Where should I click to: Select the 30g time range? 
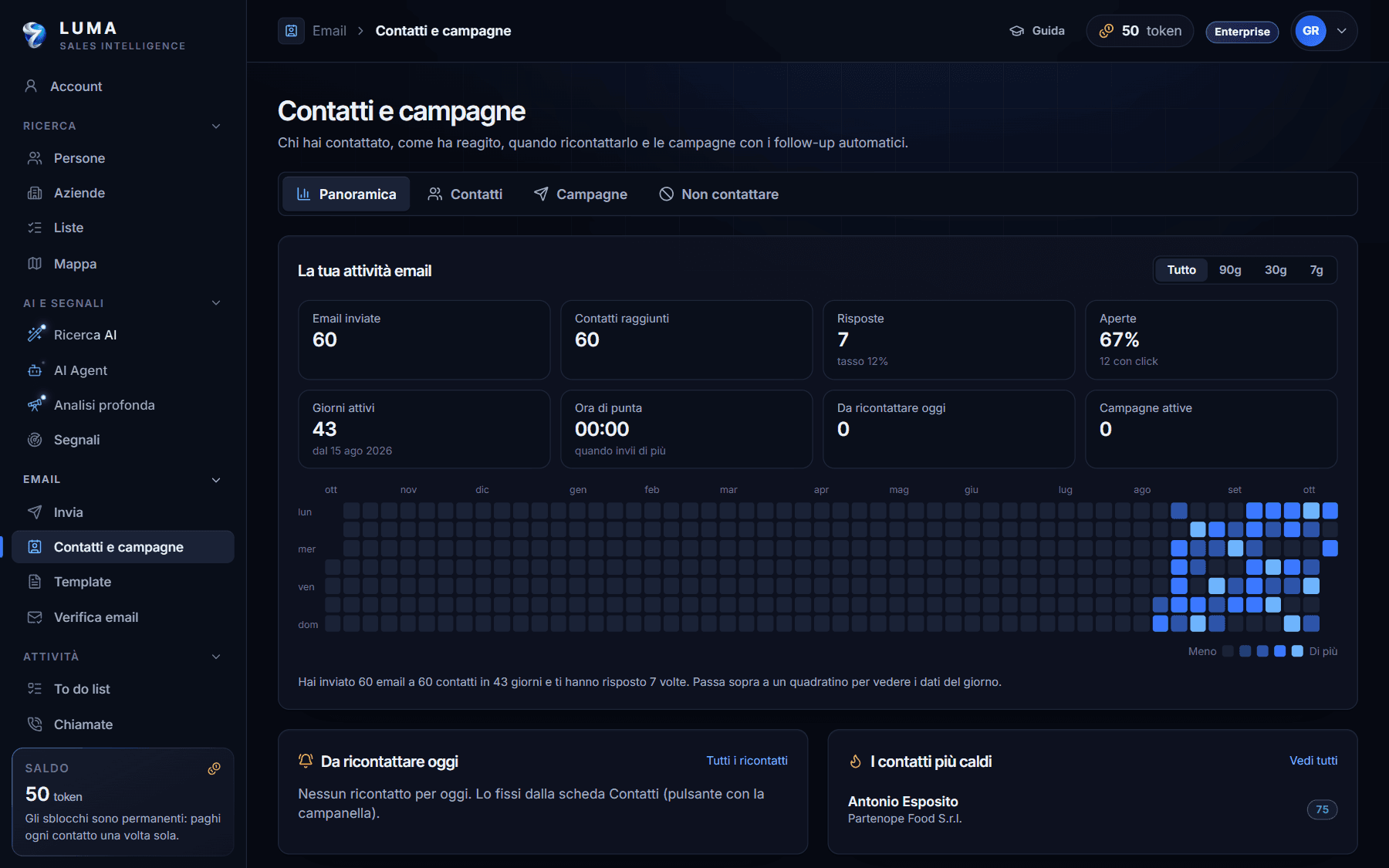(1276, 270)
